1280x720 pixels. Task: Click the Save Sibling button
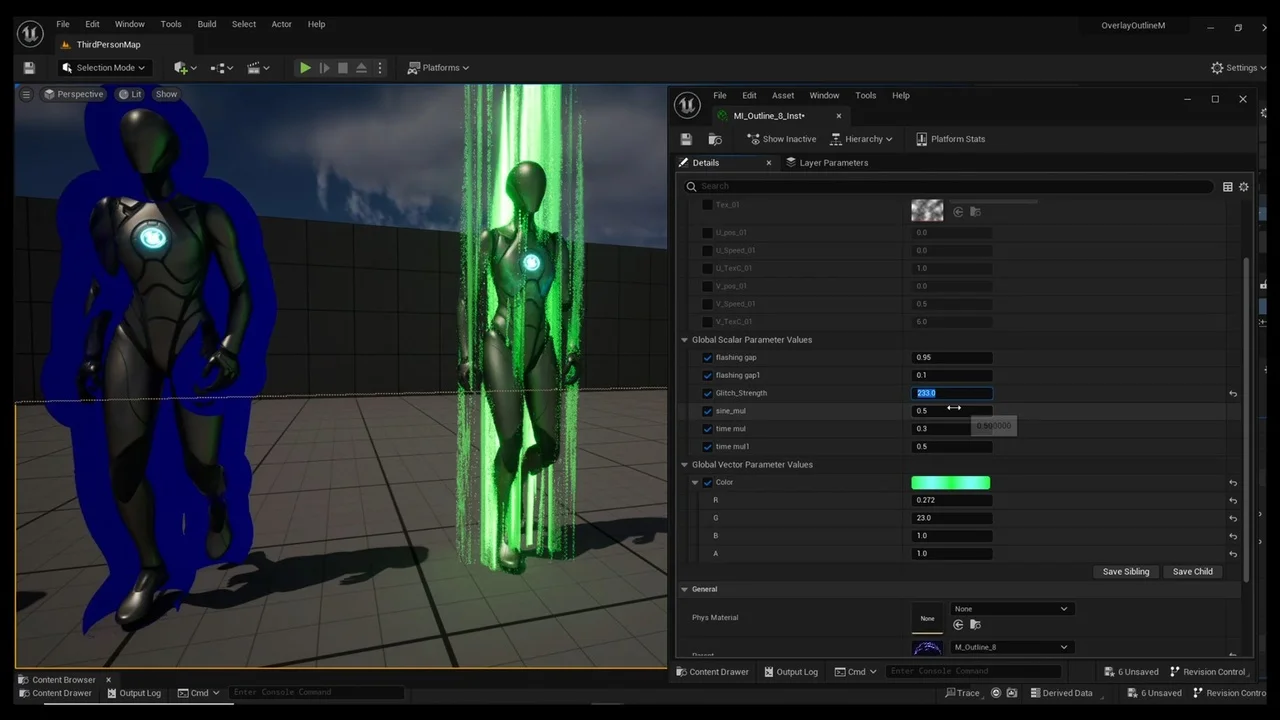tap(1125, 572)
